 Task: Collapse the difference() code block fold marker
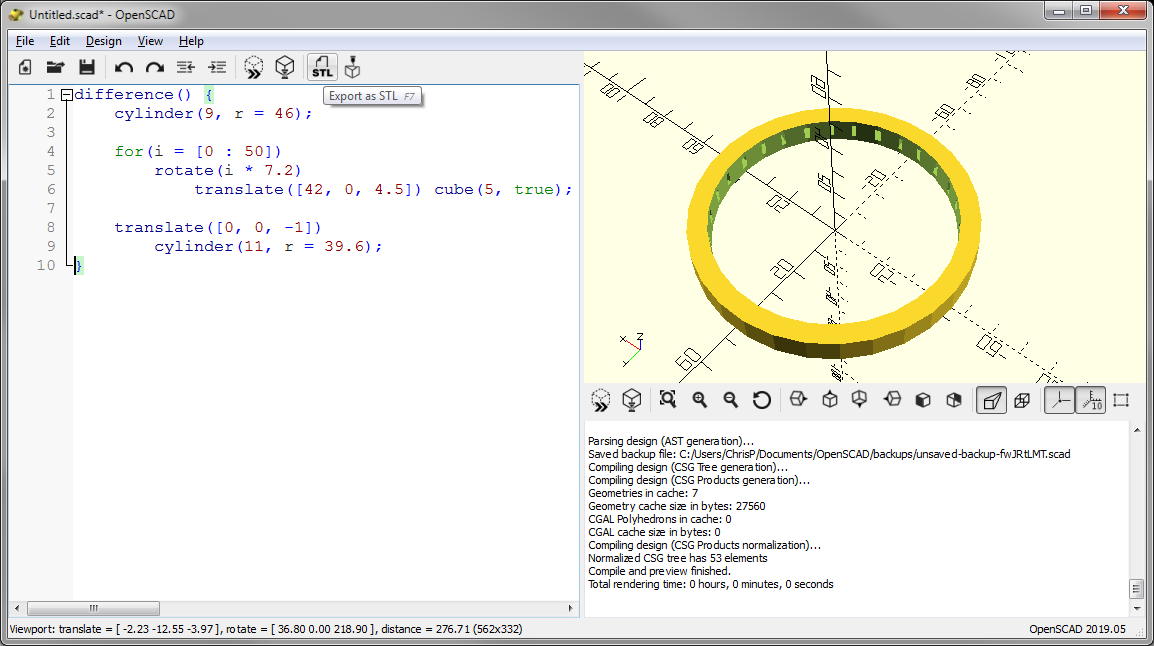pos(66,95)
